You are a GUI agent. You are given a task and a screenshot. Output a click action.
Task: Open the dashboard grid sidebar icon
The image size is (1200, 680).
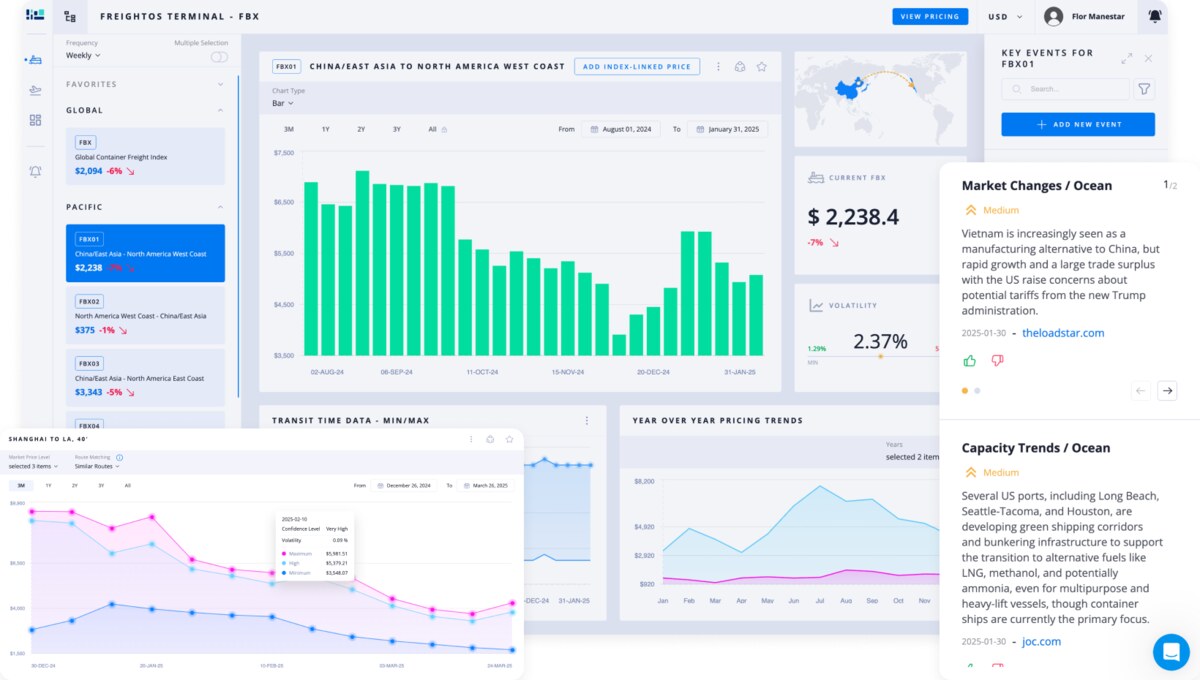36,120
